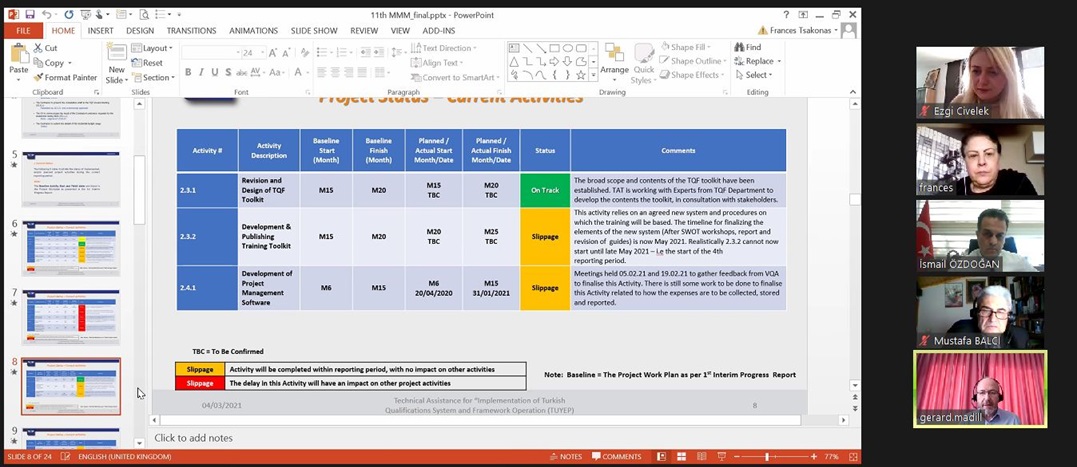Click Convert to SmartArt
Image resolution: width=1077 pixels, height=467 pixels.
[x=456, y=78]
